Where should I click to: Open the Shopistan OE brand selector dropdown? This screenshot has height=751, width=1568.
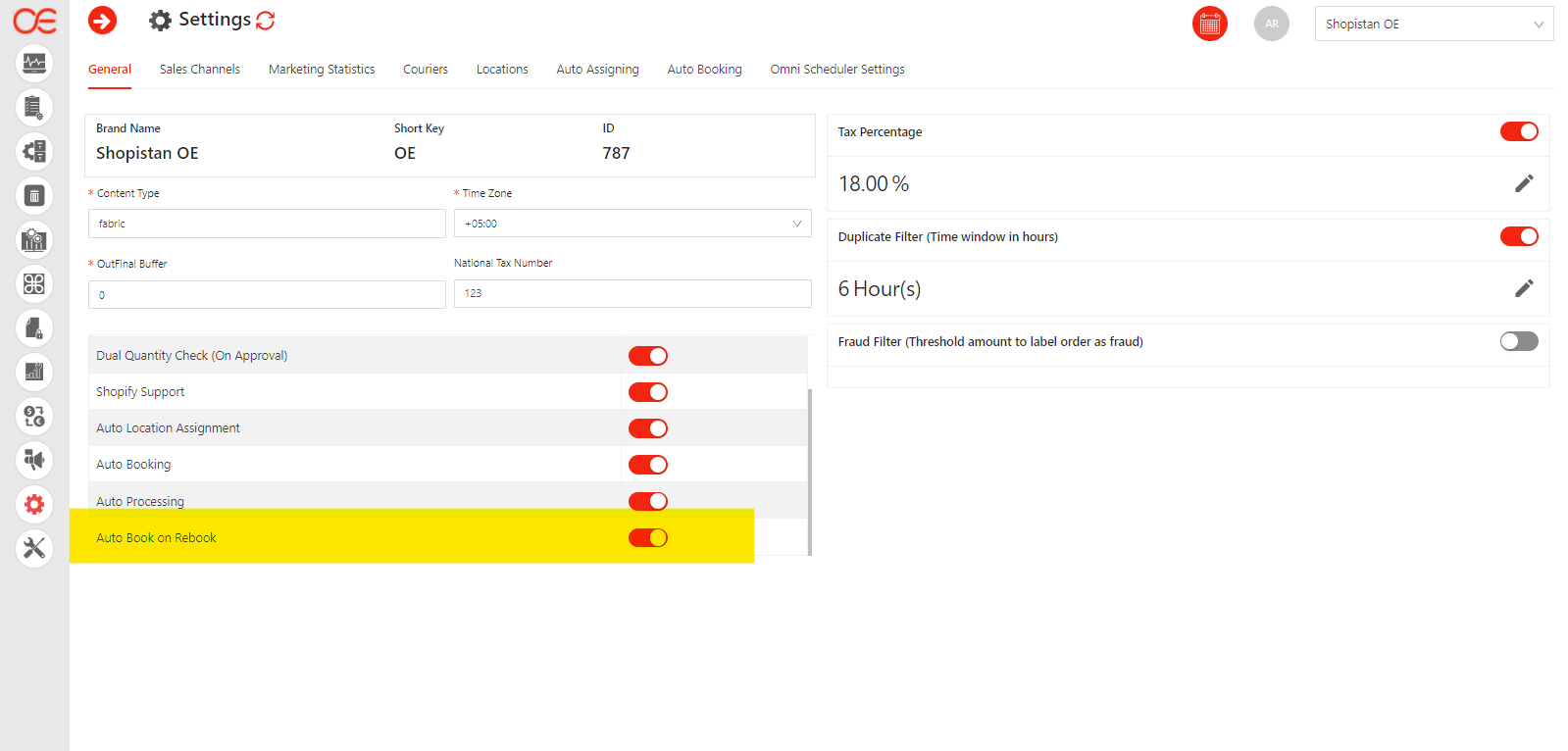tap(1433, 25)
